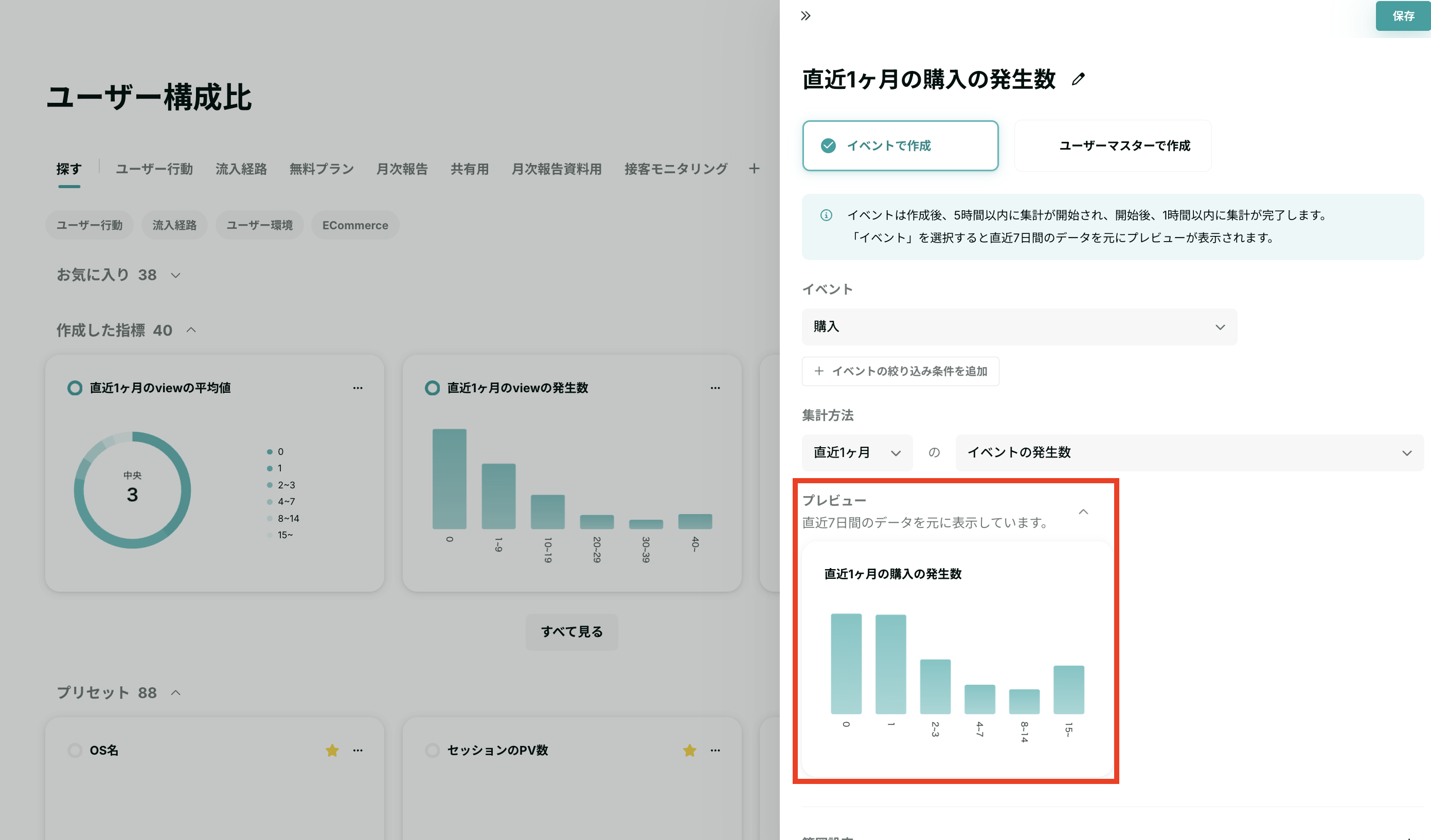Switch to the 月次報告 tab
The image size is (1431, 840).
coord(402,169)
